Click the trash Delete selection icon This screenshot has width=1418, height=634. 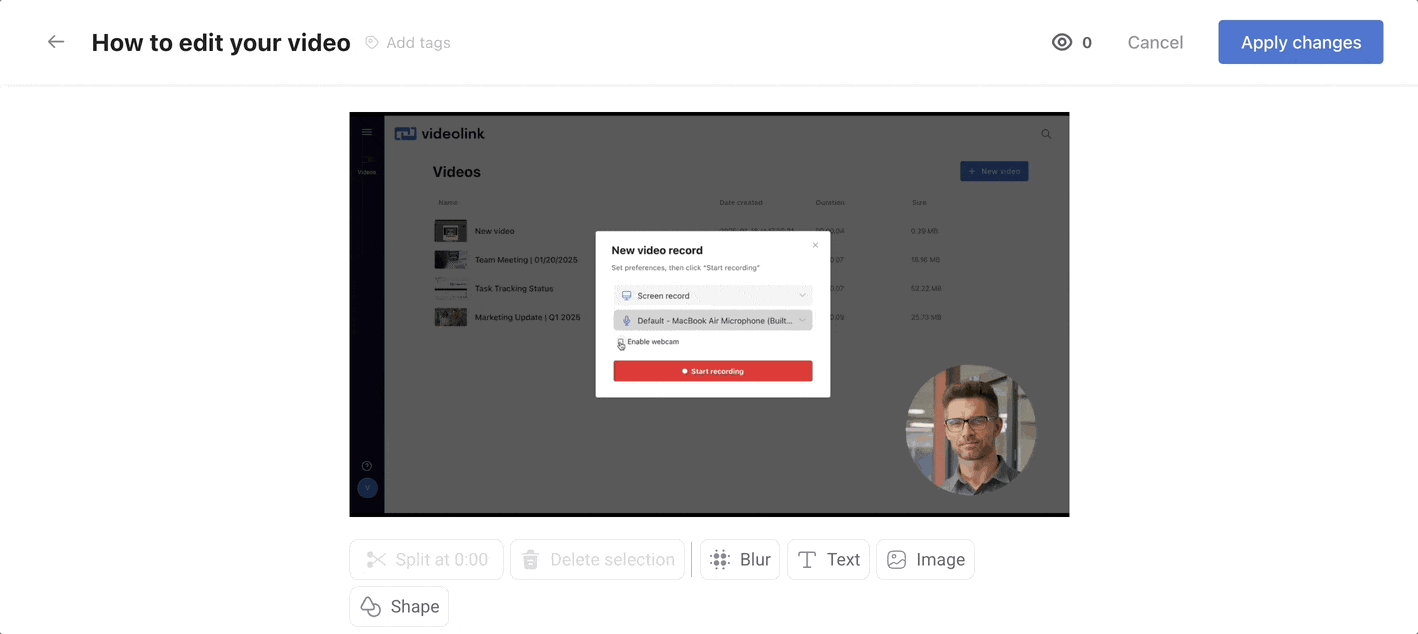(x=530, y=559)
